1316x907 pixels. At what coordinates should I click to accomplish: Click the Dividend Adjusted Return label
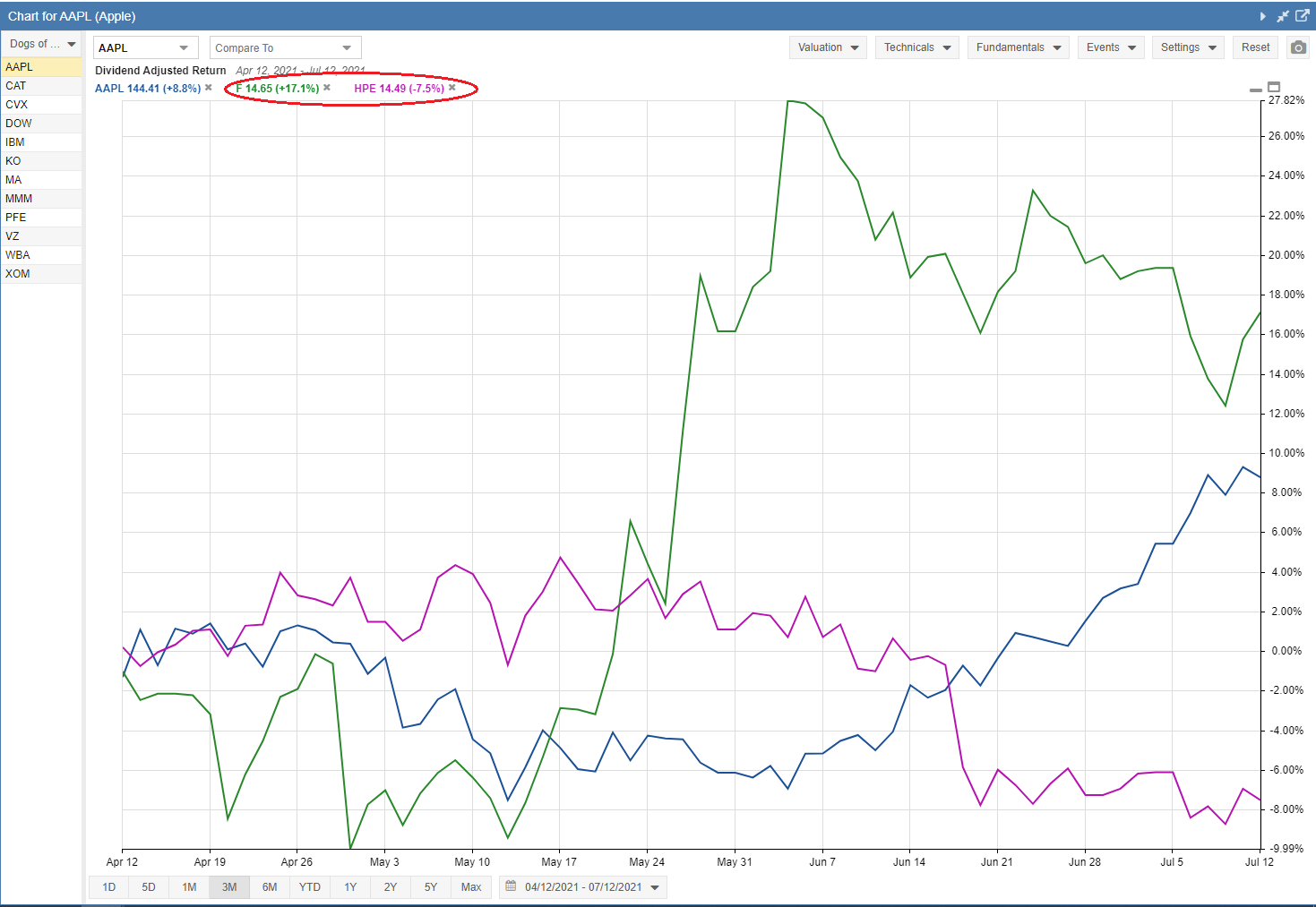click(160, 71)
